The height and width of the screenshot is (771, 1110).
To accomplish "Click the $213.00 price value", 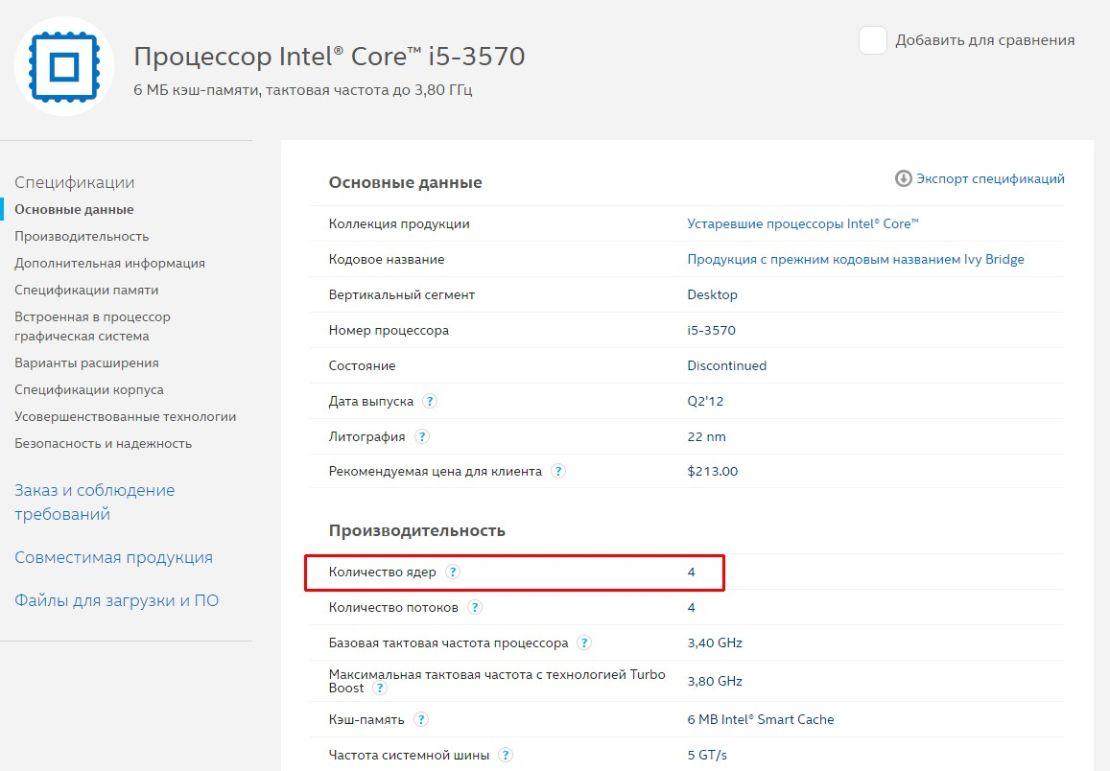I will [x=712, y=471].
